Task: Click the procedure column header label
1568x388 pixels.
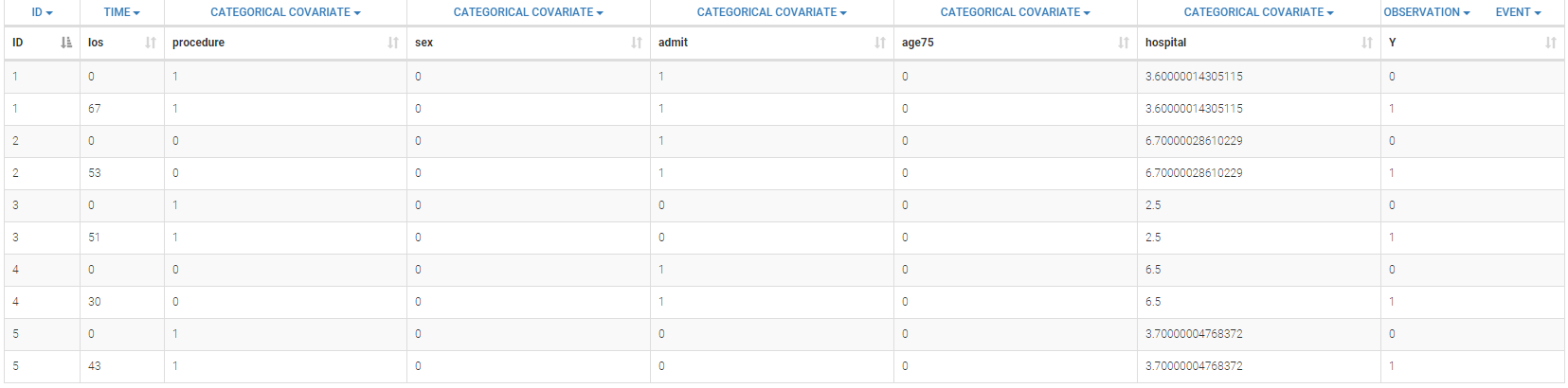Action: pyautogui.click(x=198, y=43)
